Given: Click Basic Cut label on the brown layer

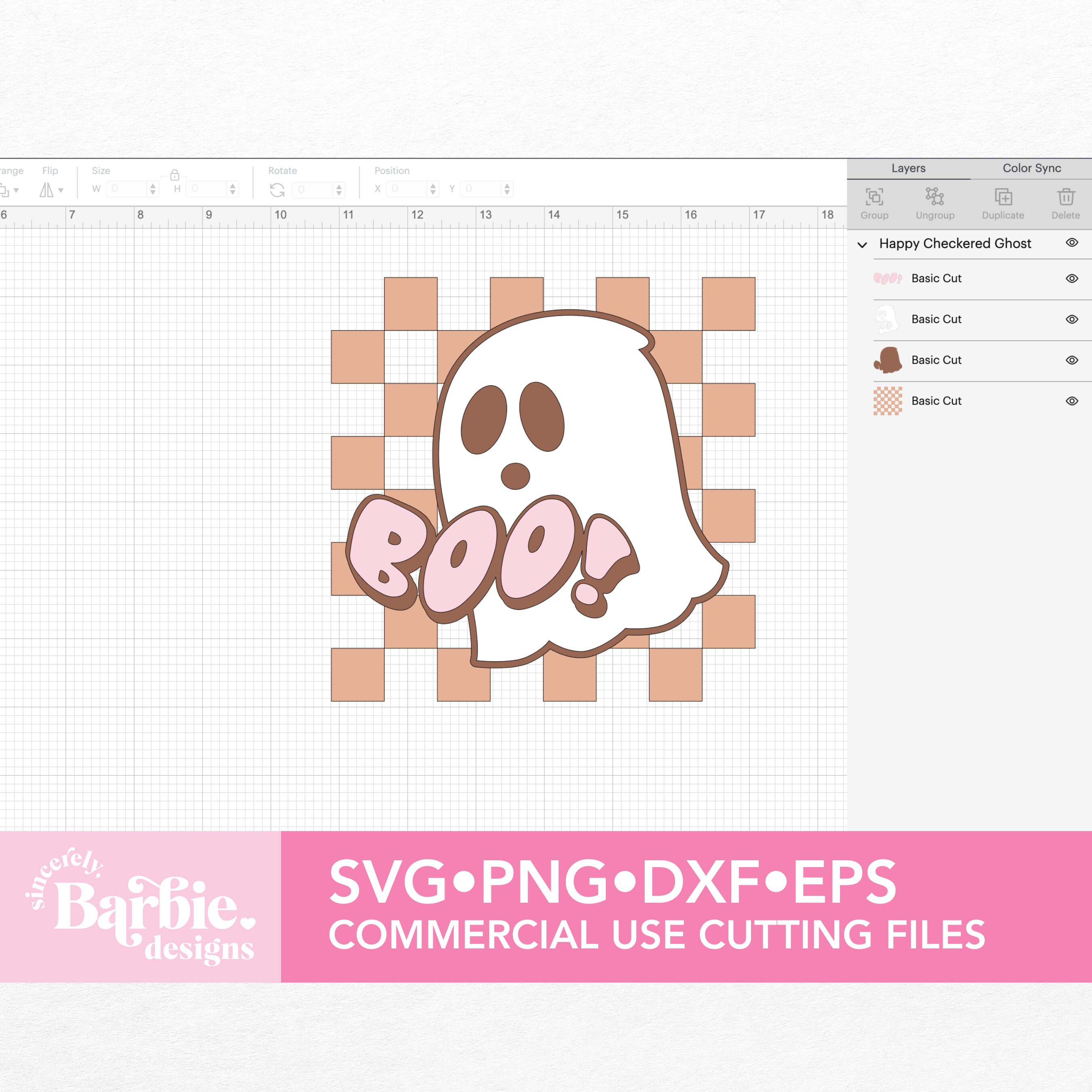Looking at the screenshot, I should pyautogui.click(x=936, y=360).
